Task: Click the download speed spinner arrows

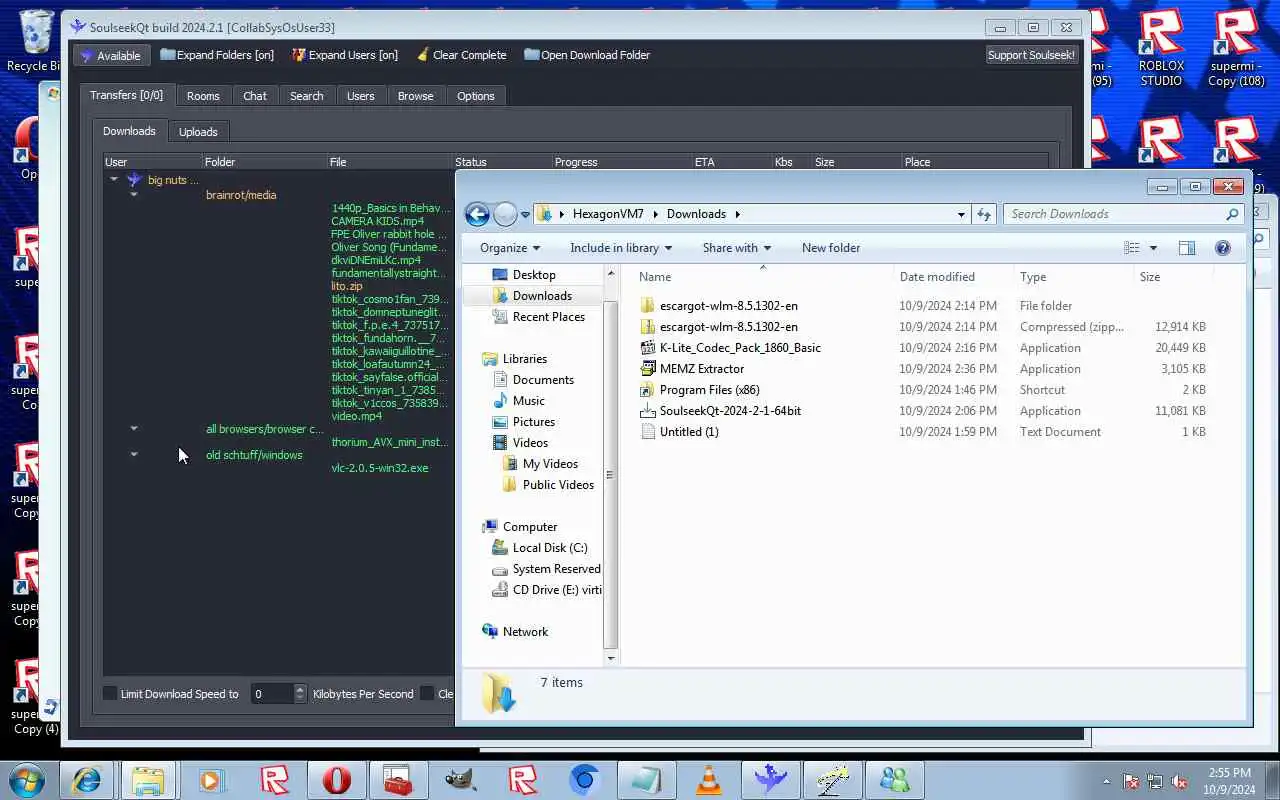Action: [x=300, y=693]
